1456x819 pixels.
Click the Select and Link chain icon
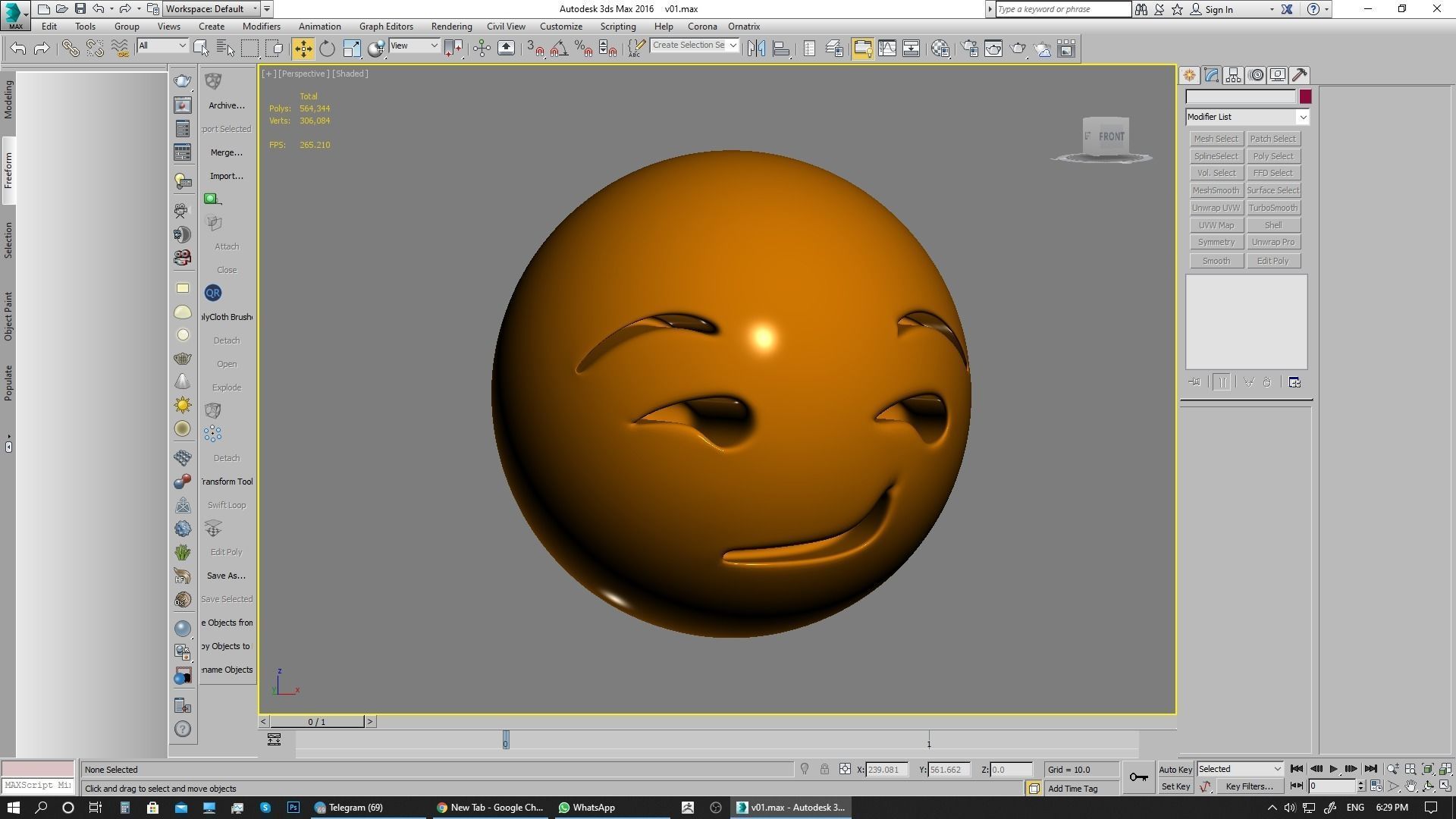[x=71, y=49]
